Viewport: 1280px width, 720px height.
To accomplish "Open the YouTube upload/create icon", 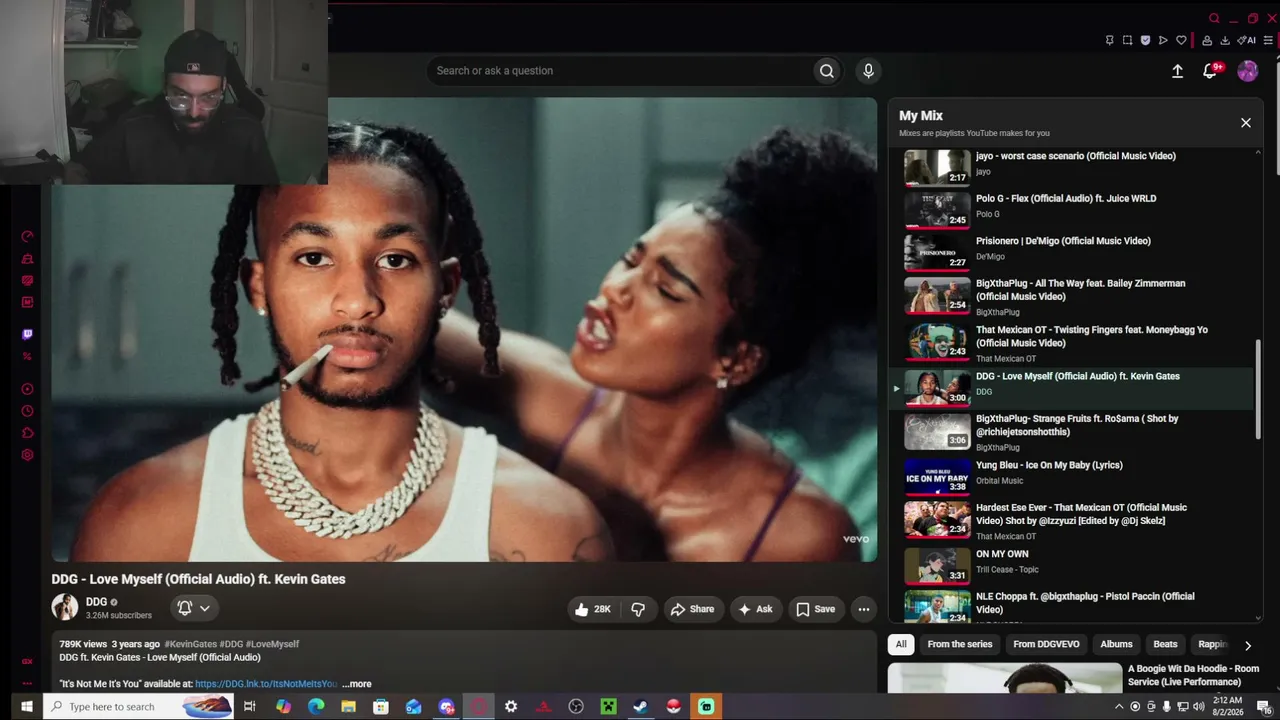I will coord(1177,71).
